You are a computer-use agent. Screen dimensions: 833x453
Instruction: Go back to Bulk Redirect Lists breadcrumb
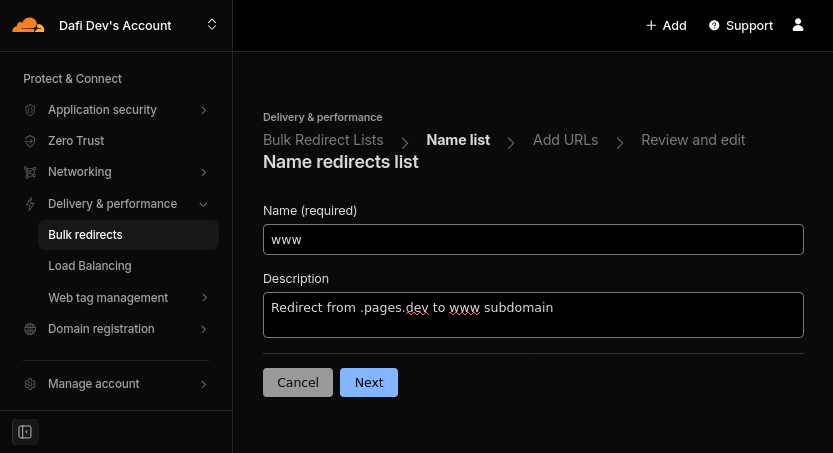point(323,140)
